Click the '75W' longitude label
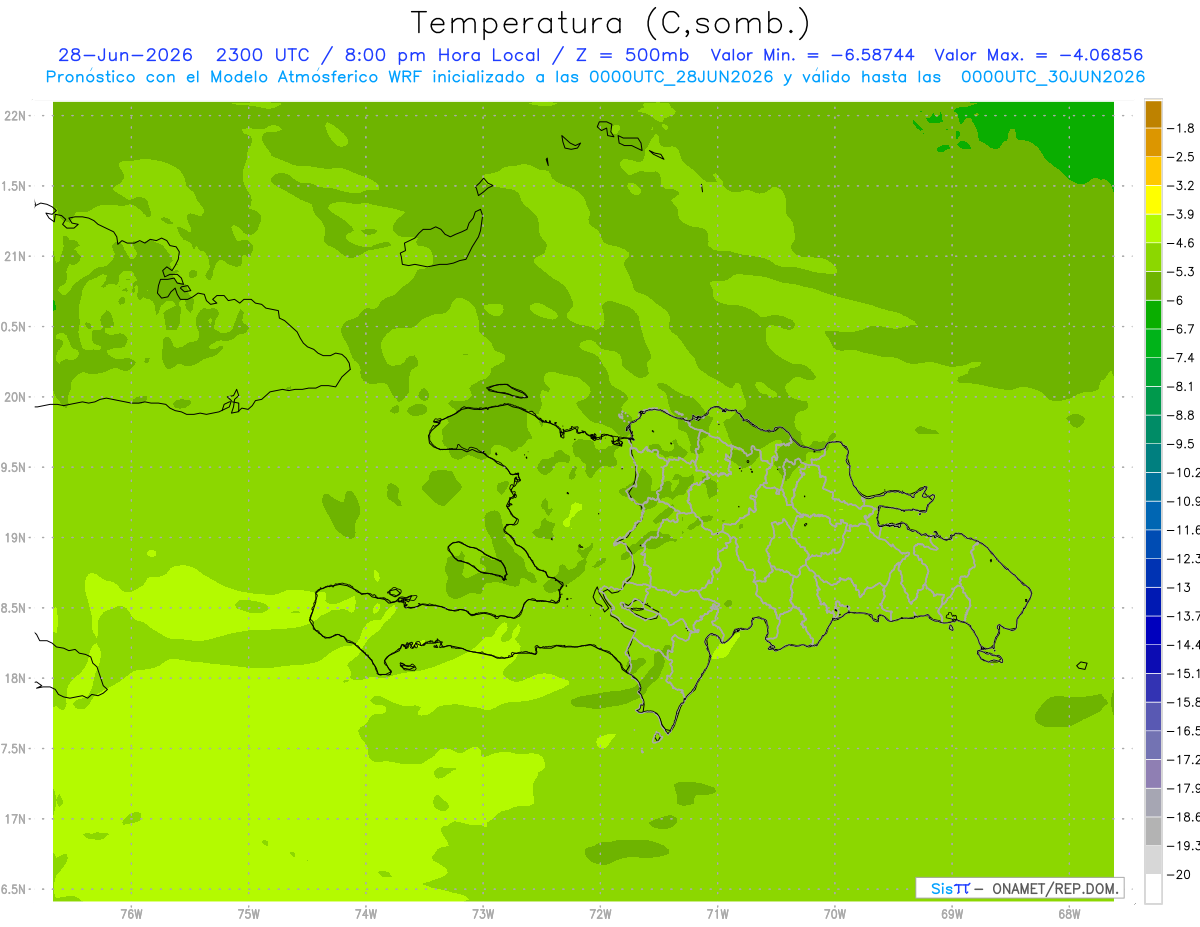1200x927 pixels. click(249, 913)
